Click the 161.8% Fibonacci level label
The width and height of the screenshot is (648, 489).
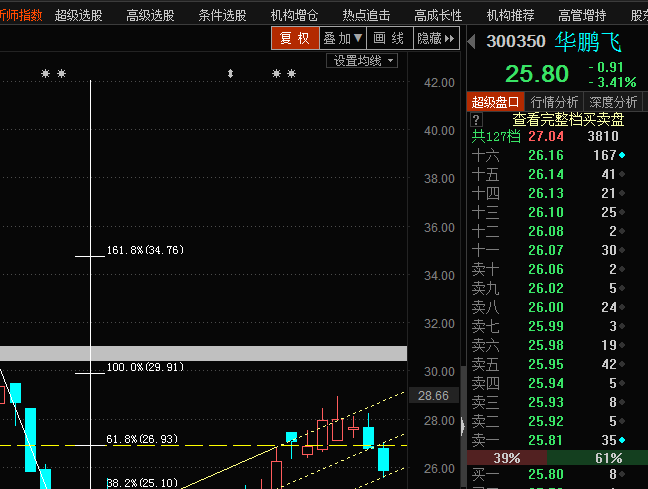(x=145, y=250)
